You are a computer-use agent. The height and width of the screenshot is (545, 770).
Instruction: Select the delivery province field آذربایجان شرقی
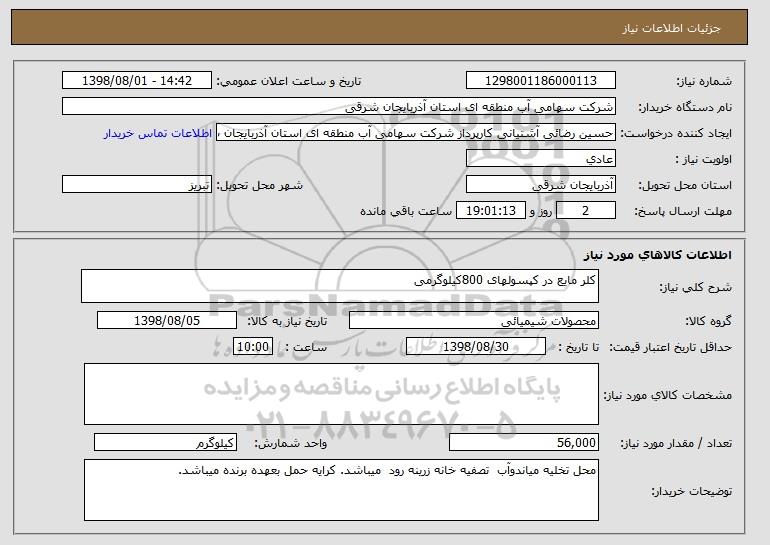point(541,185)
